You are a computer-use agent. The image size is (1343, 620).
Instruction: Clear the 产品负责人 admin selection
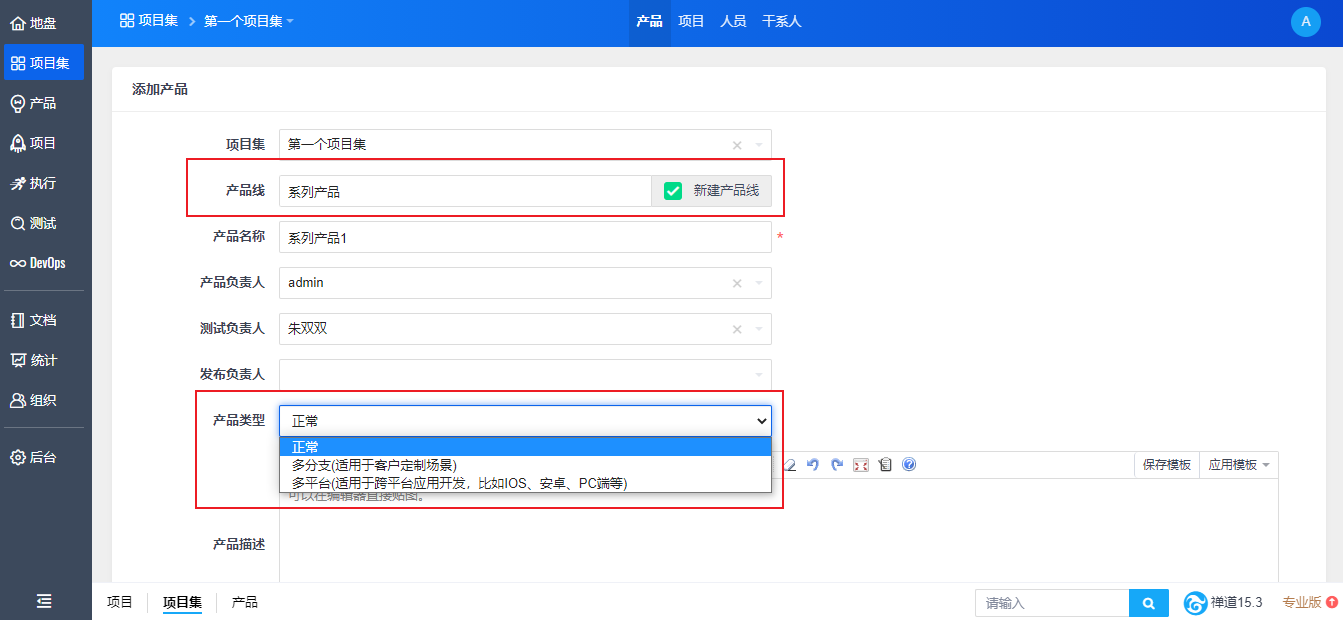click(737, 283)
